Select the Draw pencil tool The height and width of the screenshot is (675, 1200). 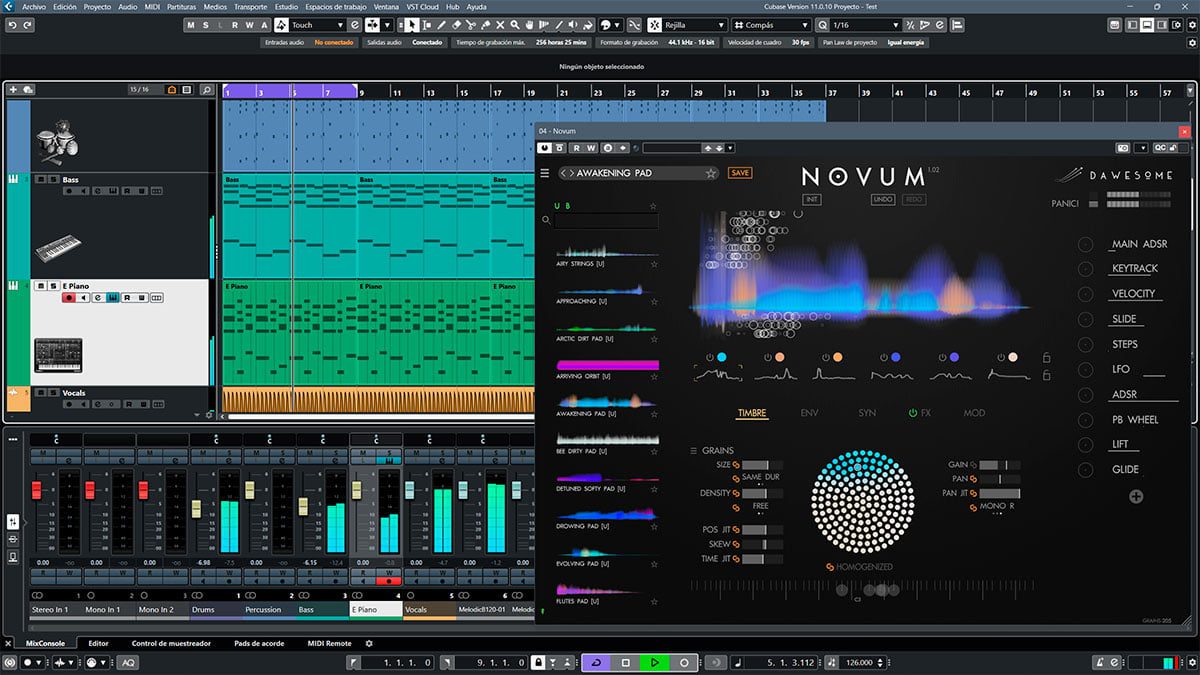click(x=442, y=24)
